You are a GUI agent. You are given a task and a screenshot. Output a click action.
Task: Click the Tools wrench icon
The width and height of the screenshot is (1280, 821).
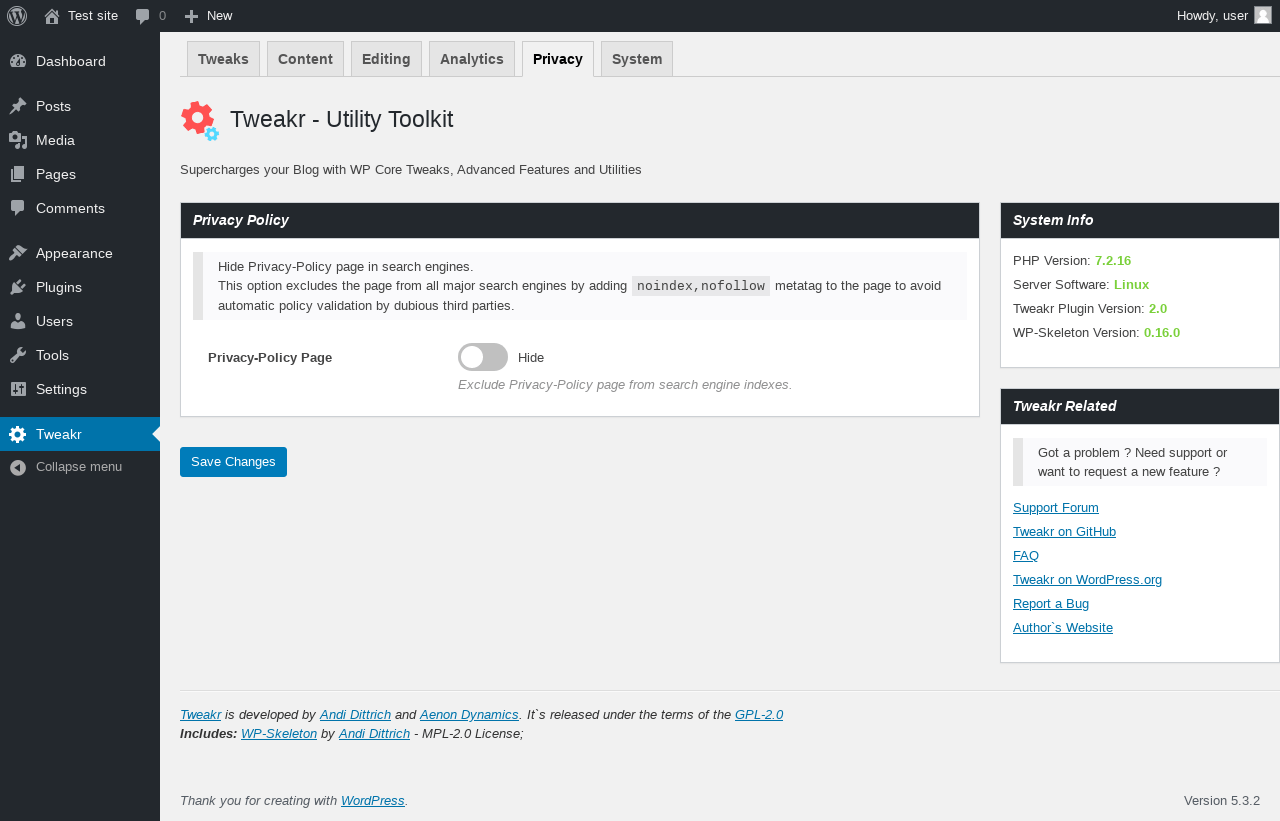pos(18,355)
